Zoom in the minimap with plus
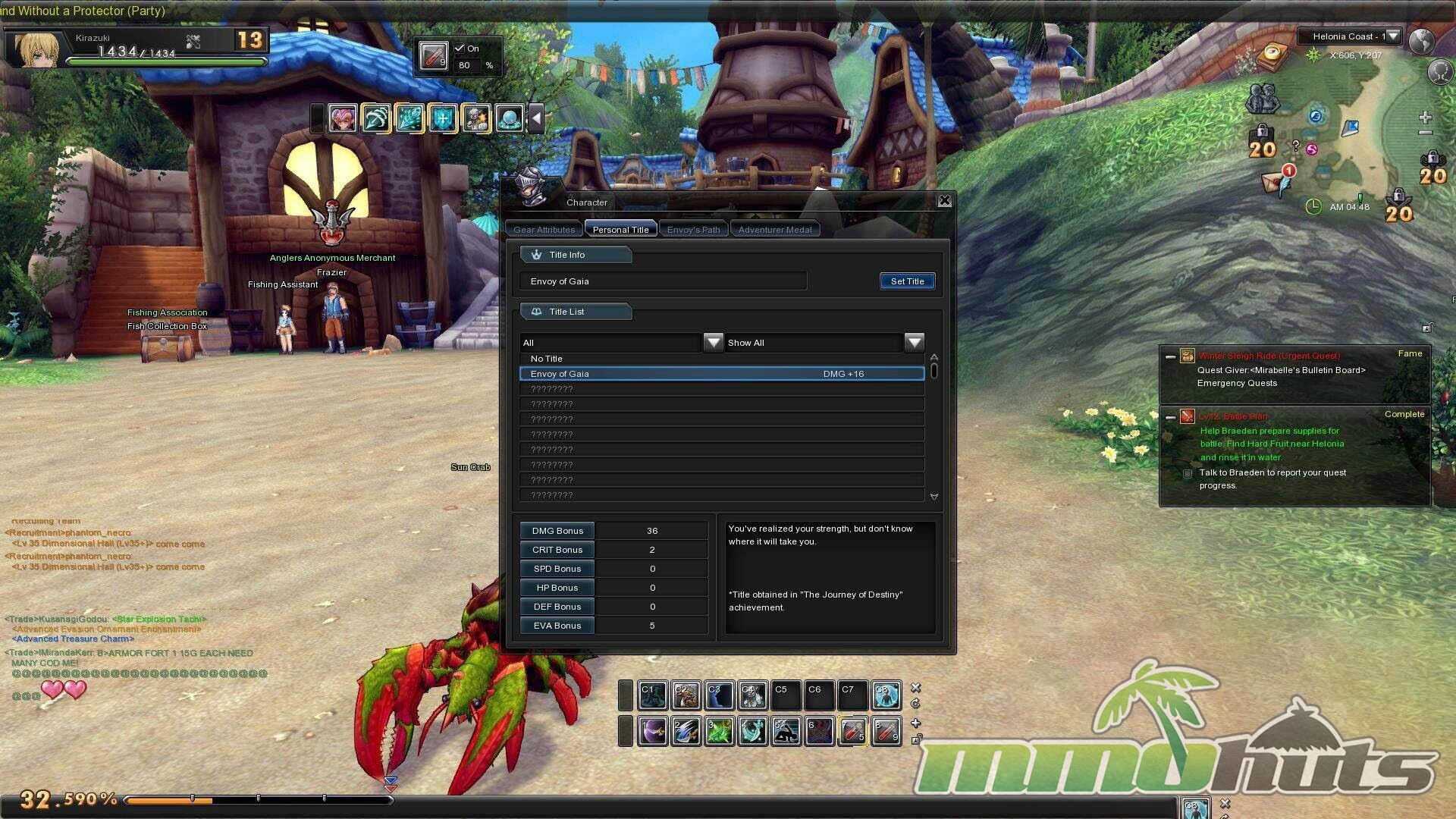Screen dimensions: 1456x819 (x=1425, y=117)
